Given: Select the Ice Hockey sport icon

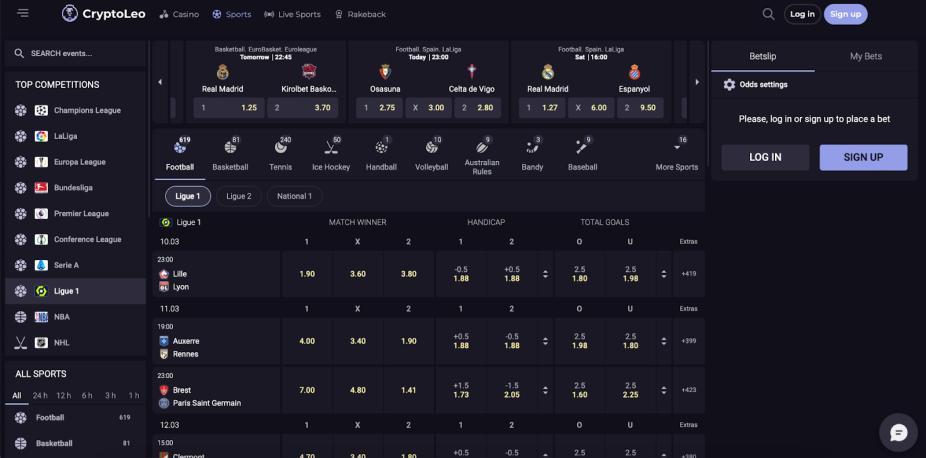Looking at the screenshot, I should point(330,154).
